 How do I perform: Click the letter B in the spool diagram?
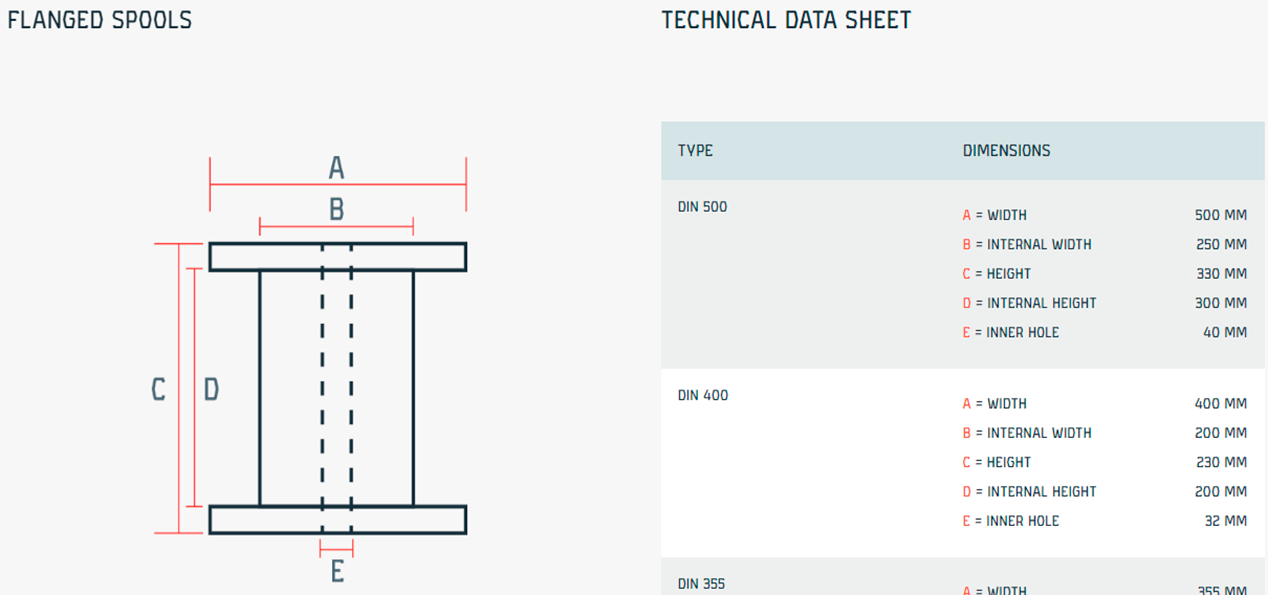pos(337,210)
